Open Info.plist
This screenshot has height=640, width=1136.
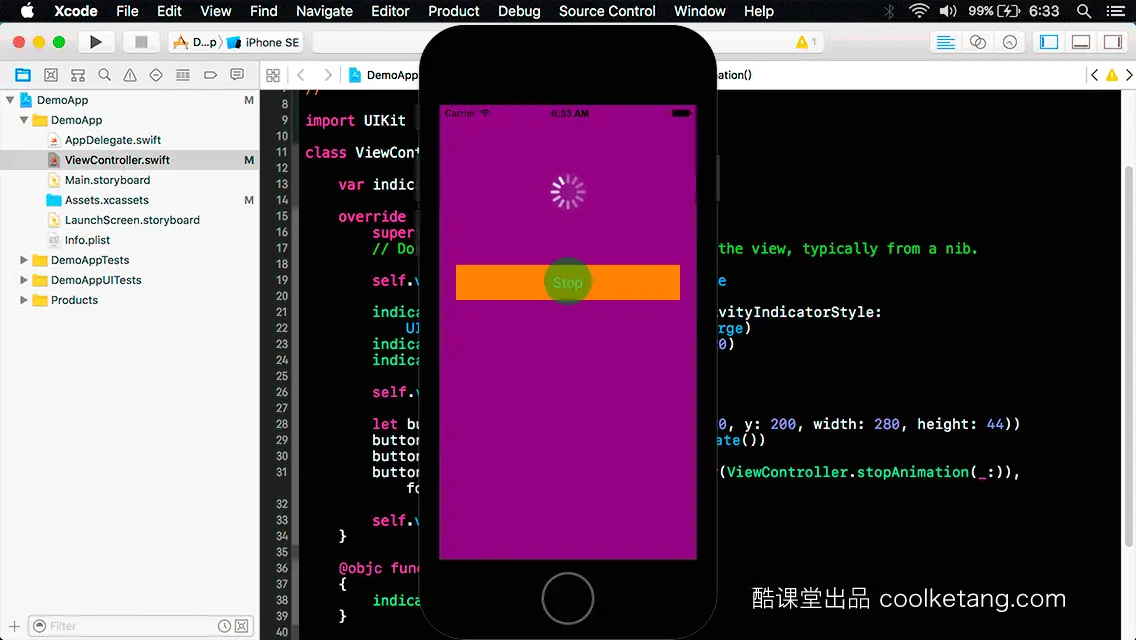point(87,240)
